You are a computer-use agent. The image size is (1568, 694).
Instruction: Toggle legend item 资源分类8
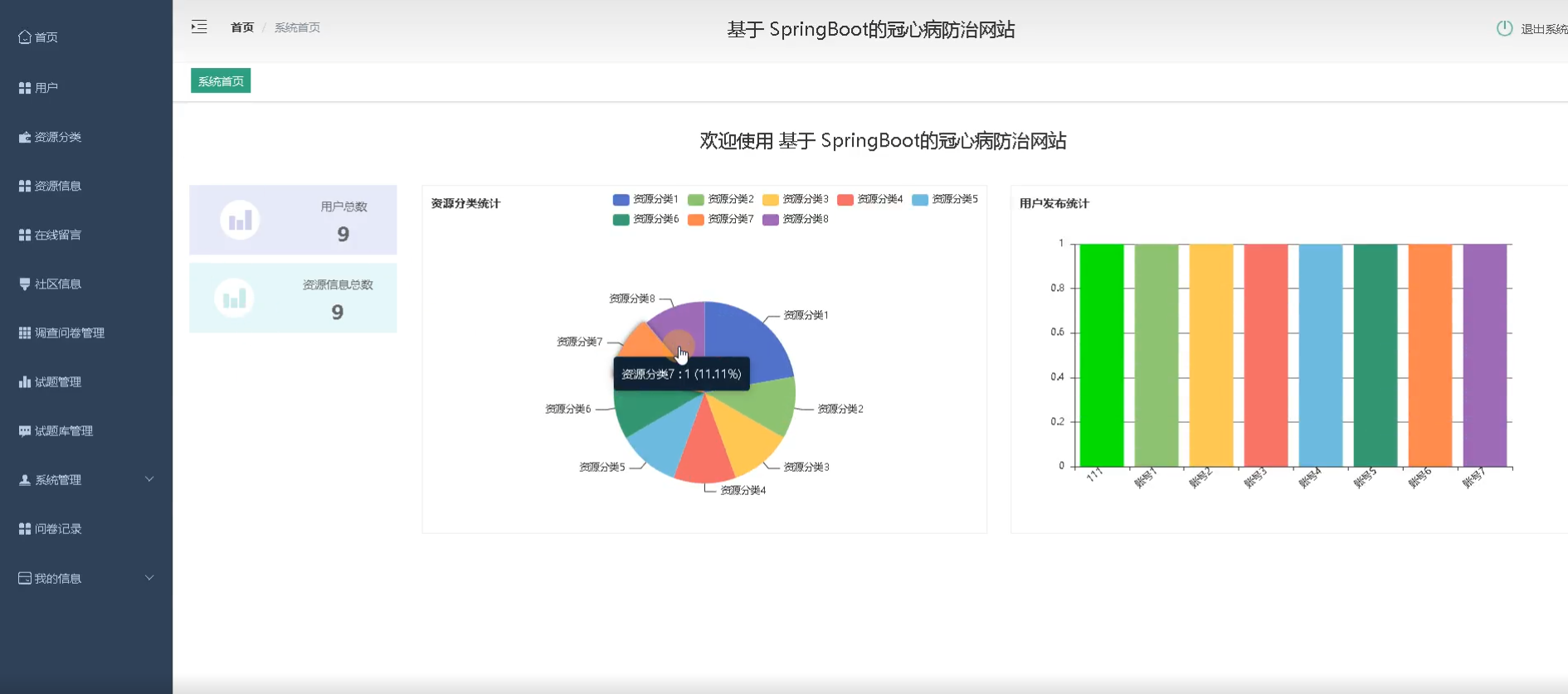pos(795,219)
